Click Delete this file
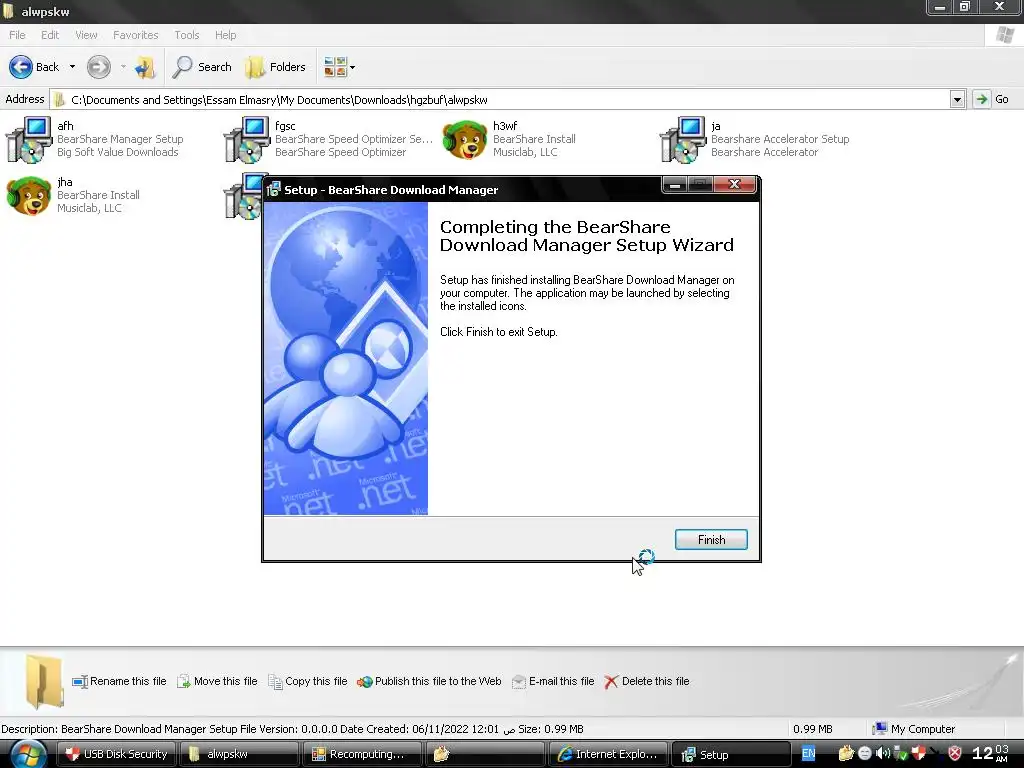1024x768 pixels. (647, 681)
